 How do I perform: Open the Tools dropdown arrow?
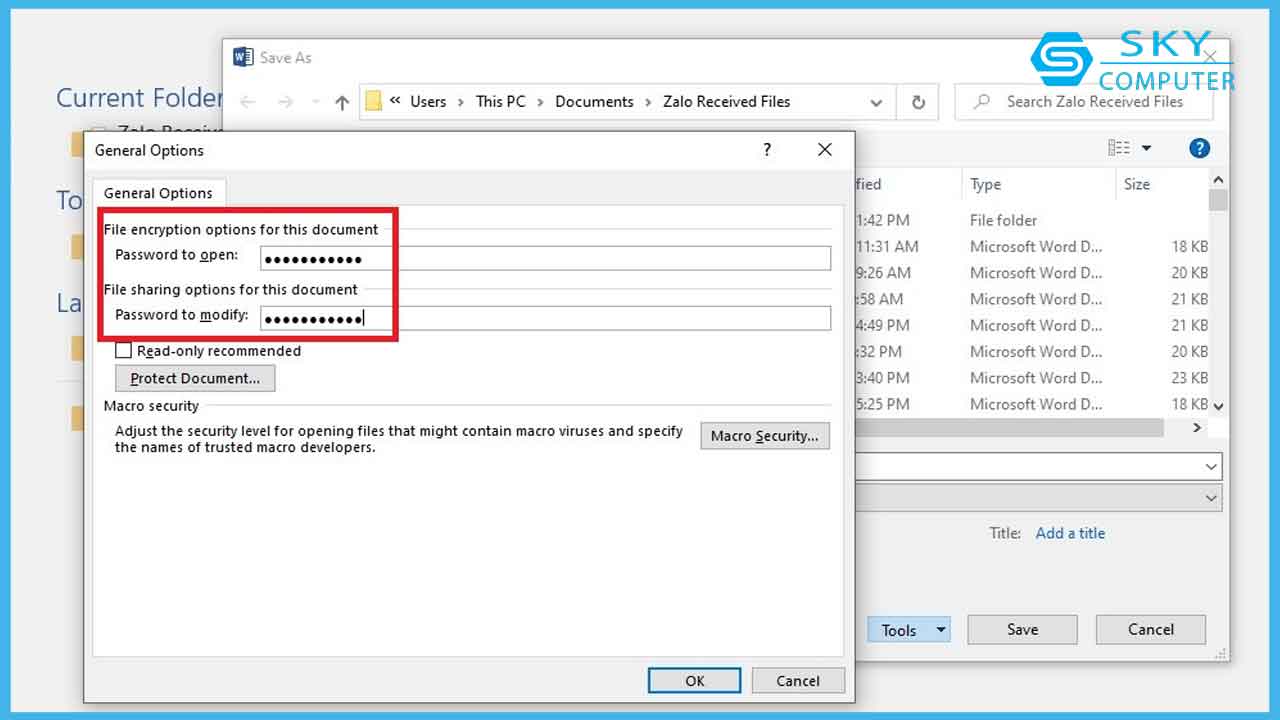pos(940,630)
